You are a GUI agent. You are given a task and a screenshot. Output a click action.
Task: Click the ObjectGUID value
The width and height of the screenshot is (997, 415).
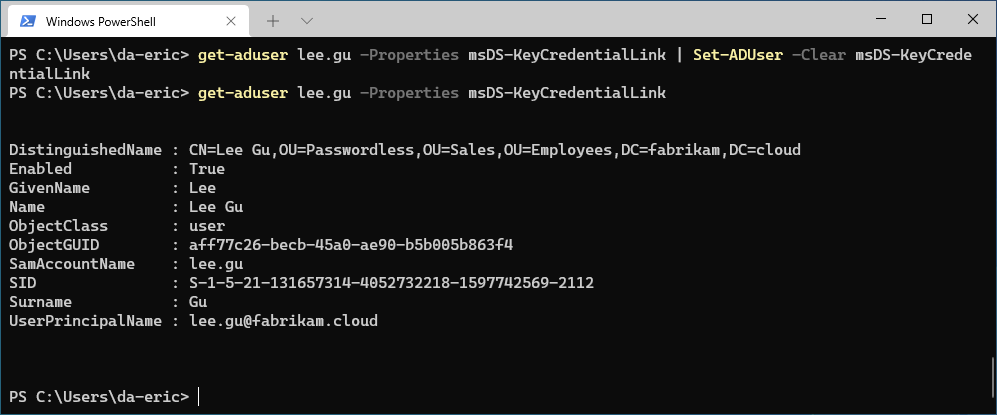pyautogui.click(x=351, y=245)
